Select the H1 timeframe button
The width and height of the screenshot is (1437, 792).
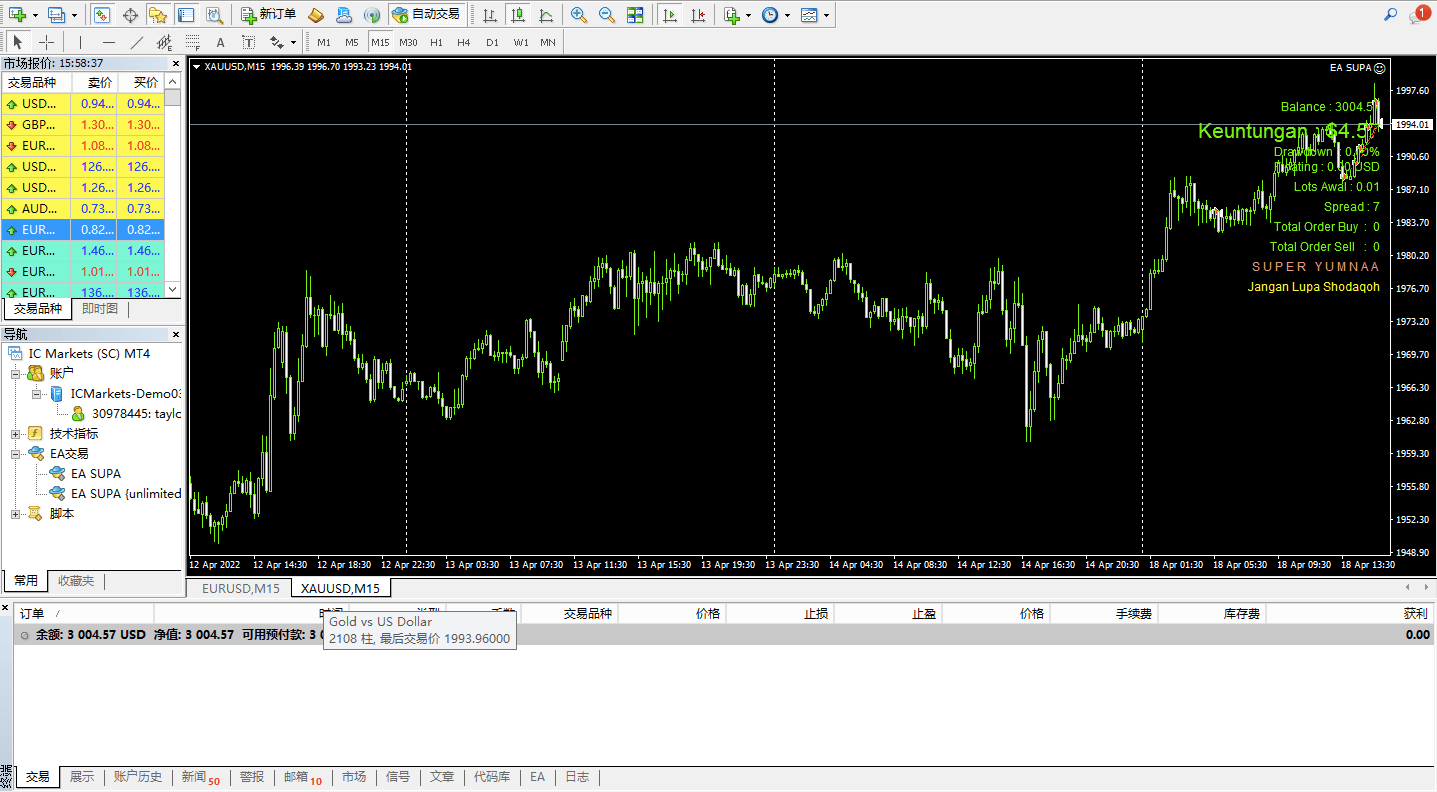click(x=436, y=42)
